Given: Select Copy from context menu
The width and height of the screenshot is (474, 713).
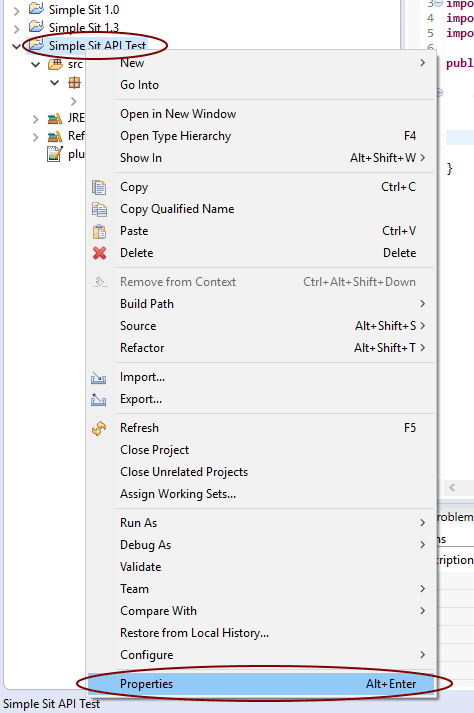Looking at the screenshot, I should coord(261,187).
